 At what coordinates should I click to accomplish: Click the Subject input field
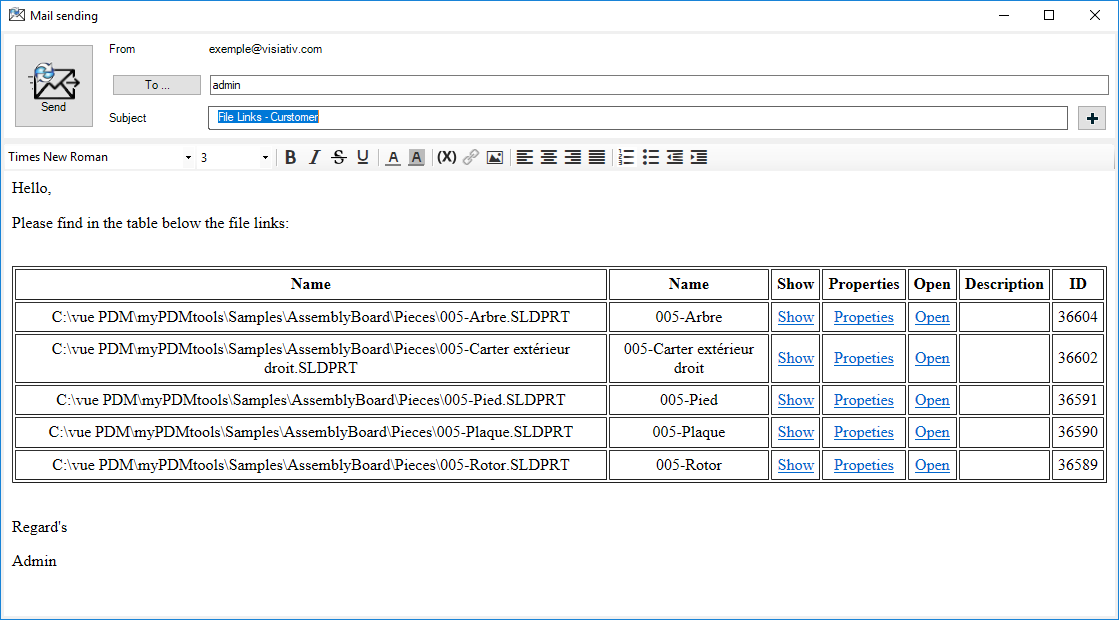[x=638, y=118]
